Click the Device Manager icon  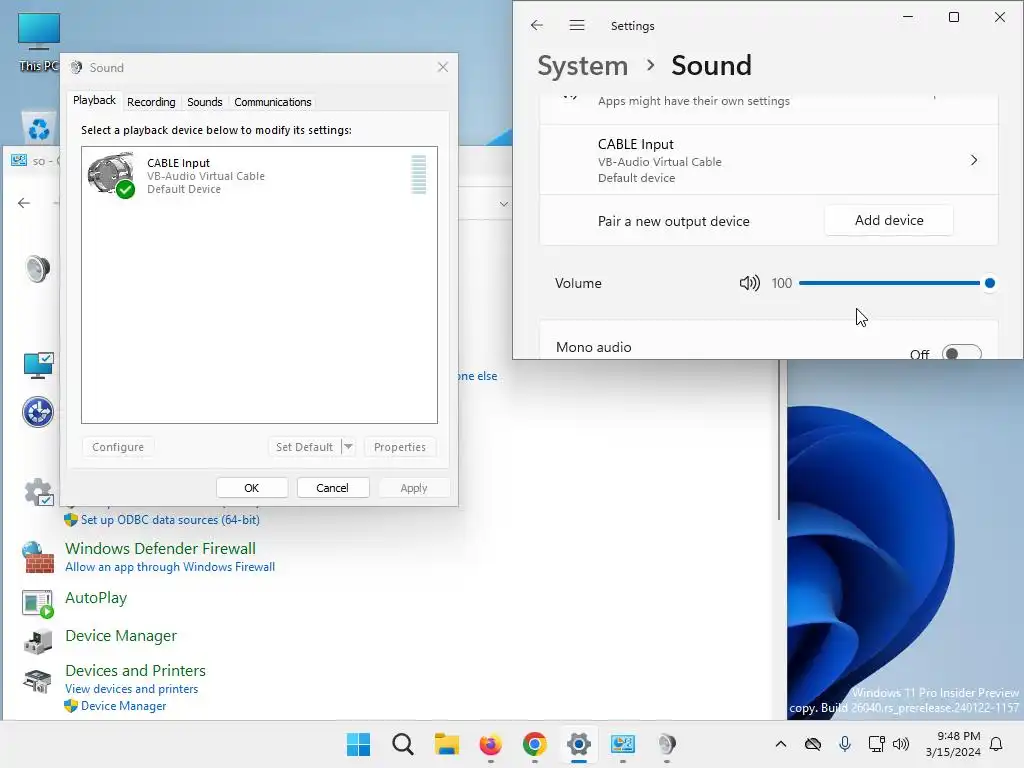pos(37,641)
